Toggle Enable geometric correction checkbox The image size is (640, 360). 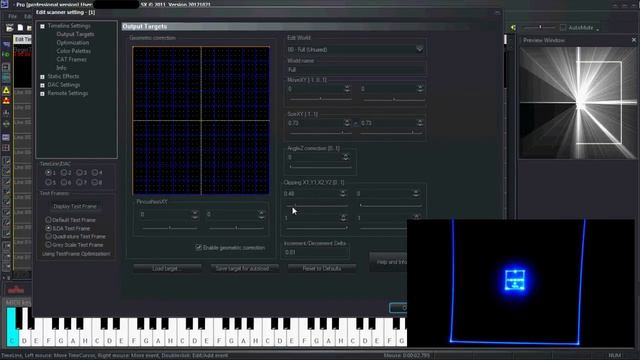(198, 247)
